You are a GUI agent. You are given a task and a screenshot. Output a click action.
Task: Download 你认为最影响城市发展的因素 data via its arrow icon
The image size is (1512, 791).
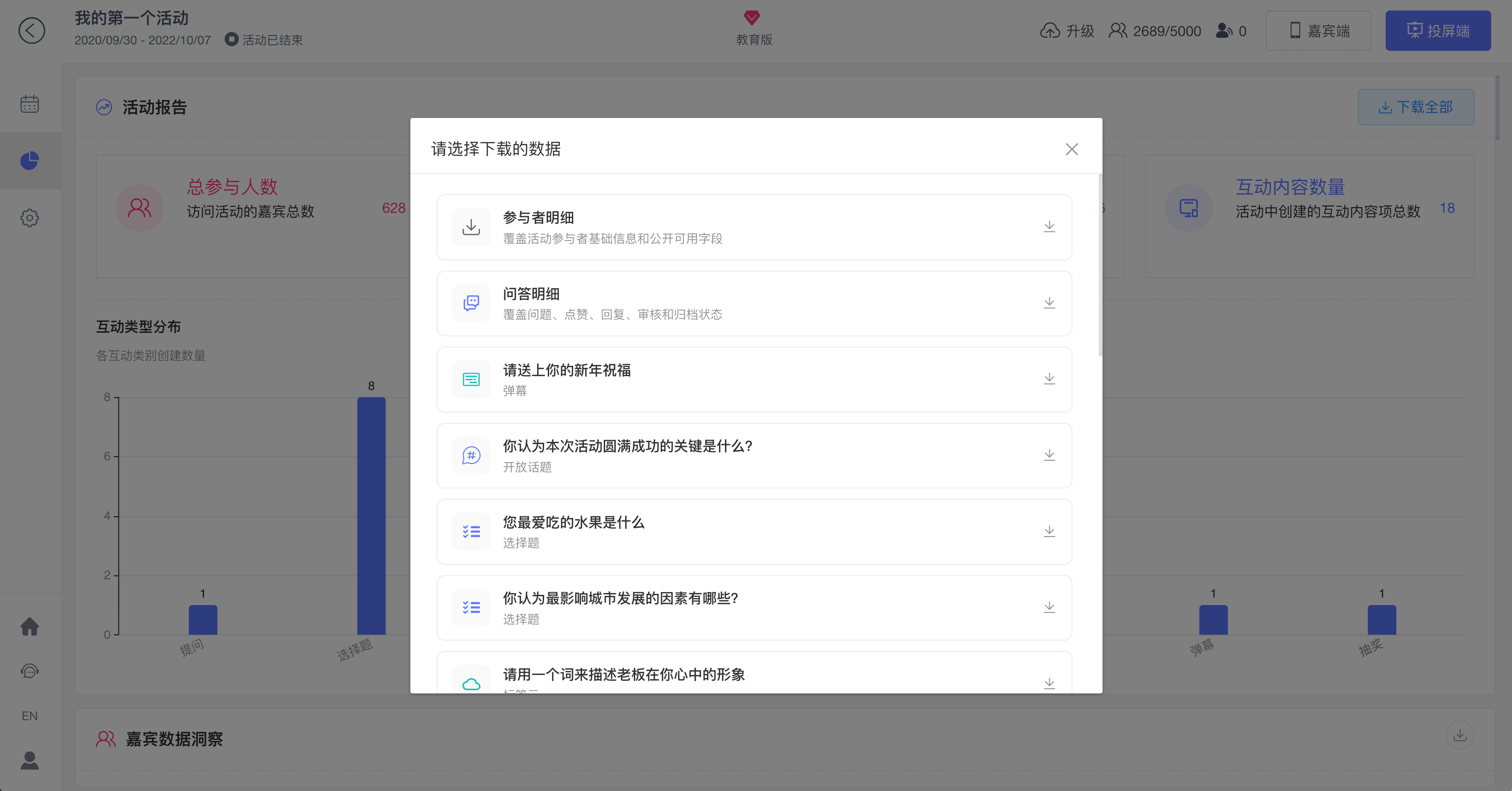[1049, 607]
